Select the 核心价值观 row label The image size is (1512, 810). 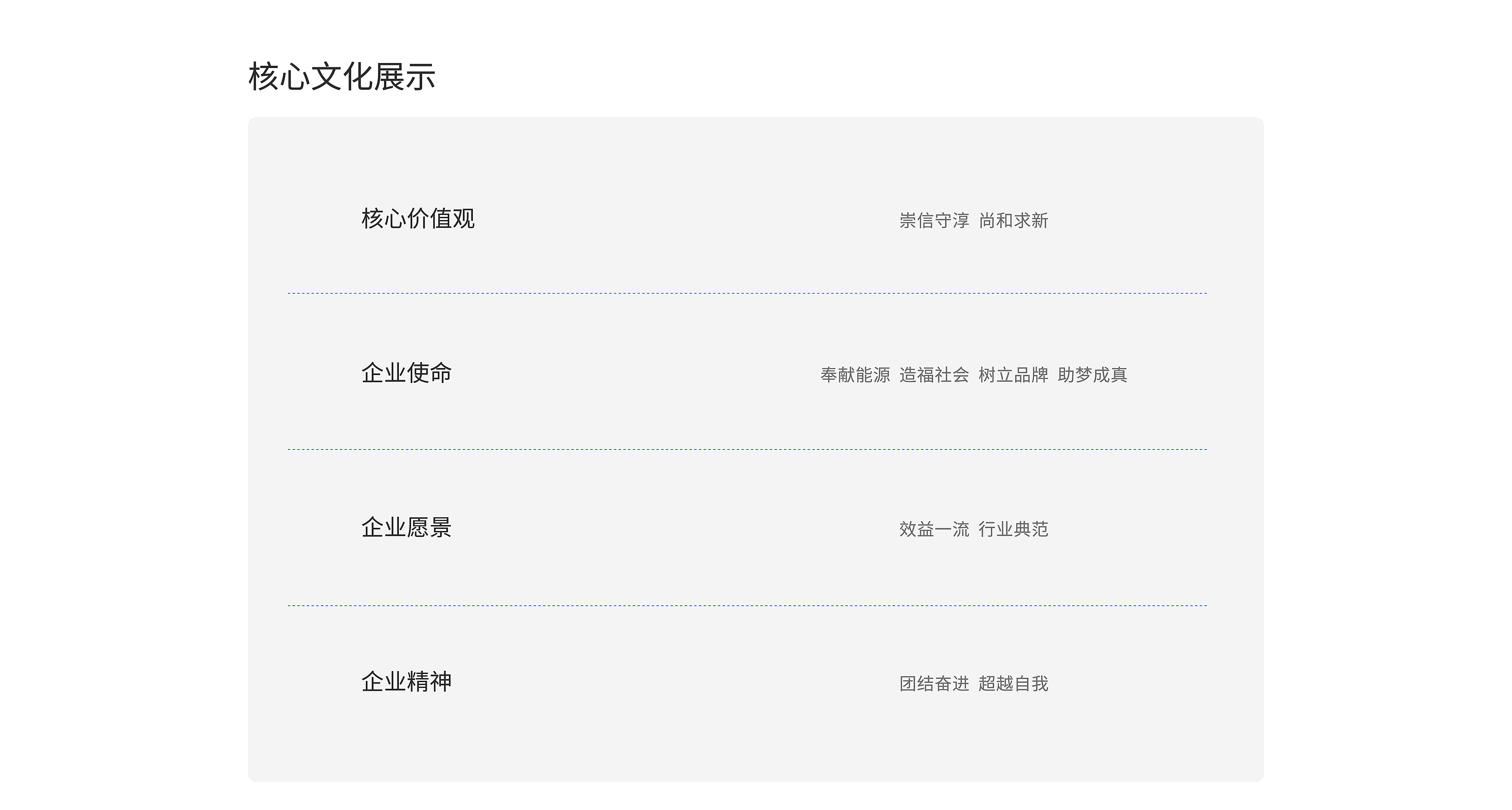click(x=418, y=219)
